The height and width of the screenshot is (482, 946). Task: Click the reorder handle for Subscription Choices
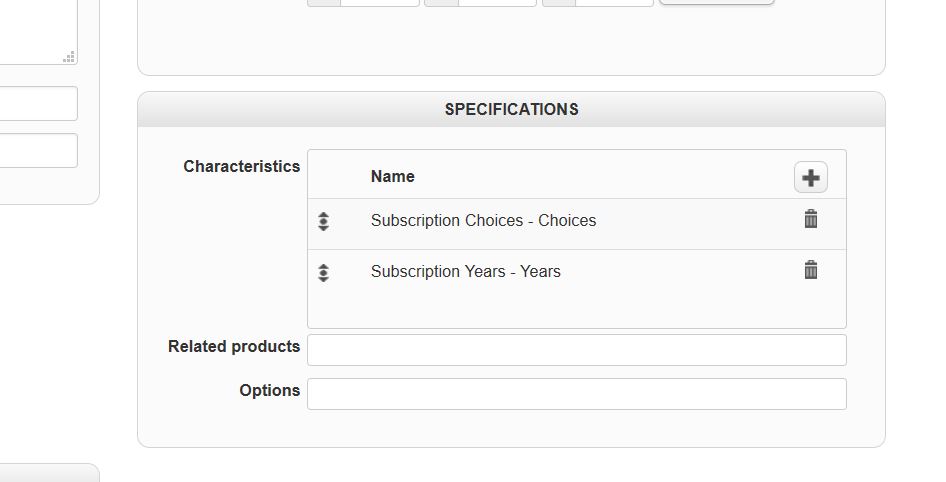click(324, 221)
